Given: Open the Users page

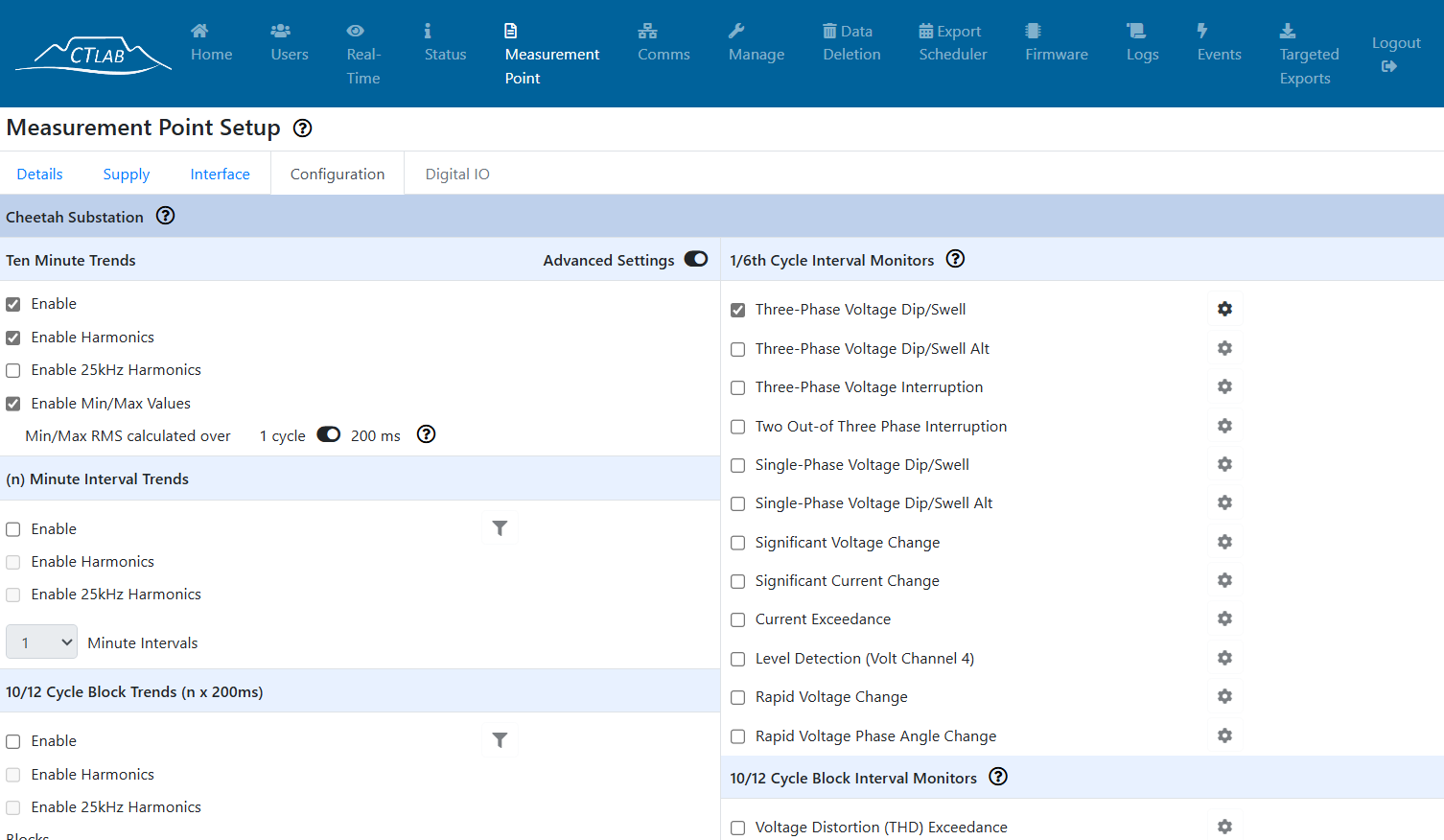Looking at the screenshot, I should pyautogui.click(x=290, y=43).
